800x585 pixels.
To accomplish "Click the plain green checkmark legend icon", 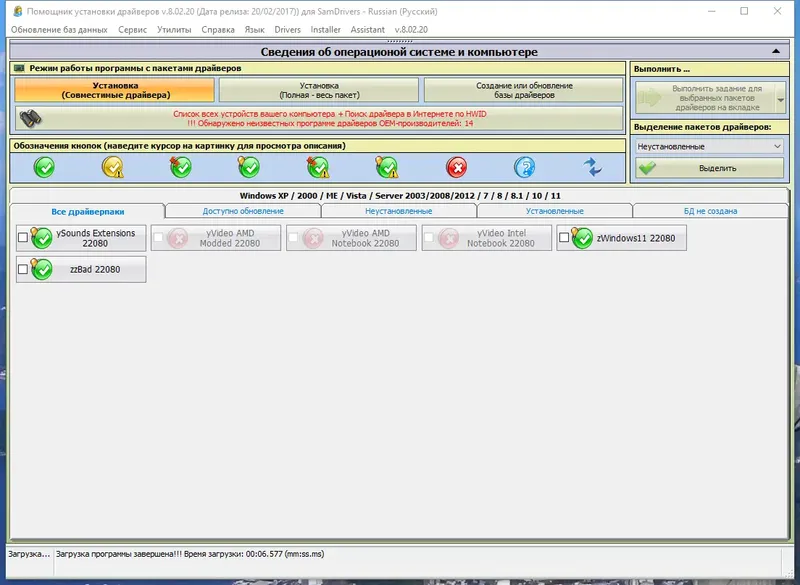I will (44, 167).
